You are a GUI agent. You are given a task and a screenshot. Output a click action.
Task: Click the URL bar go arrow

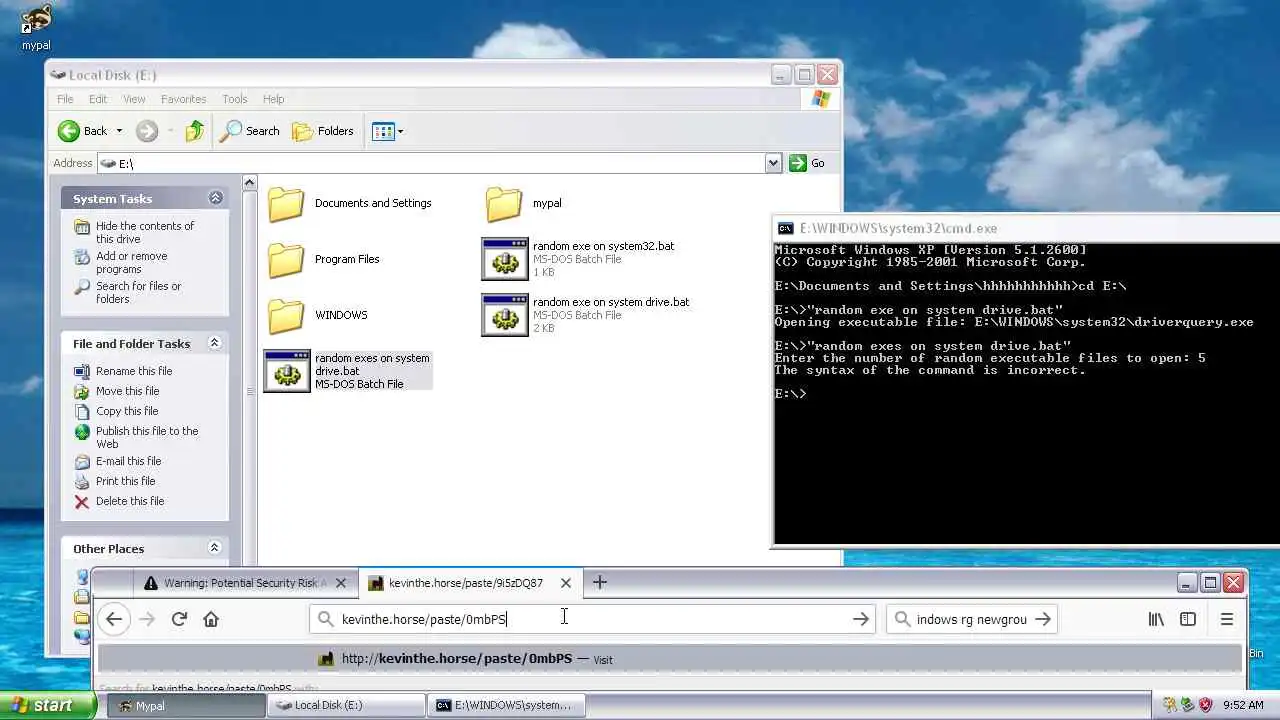click(861, 619)
